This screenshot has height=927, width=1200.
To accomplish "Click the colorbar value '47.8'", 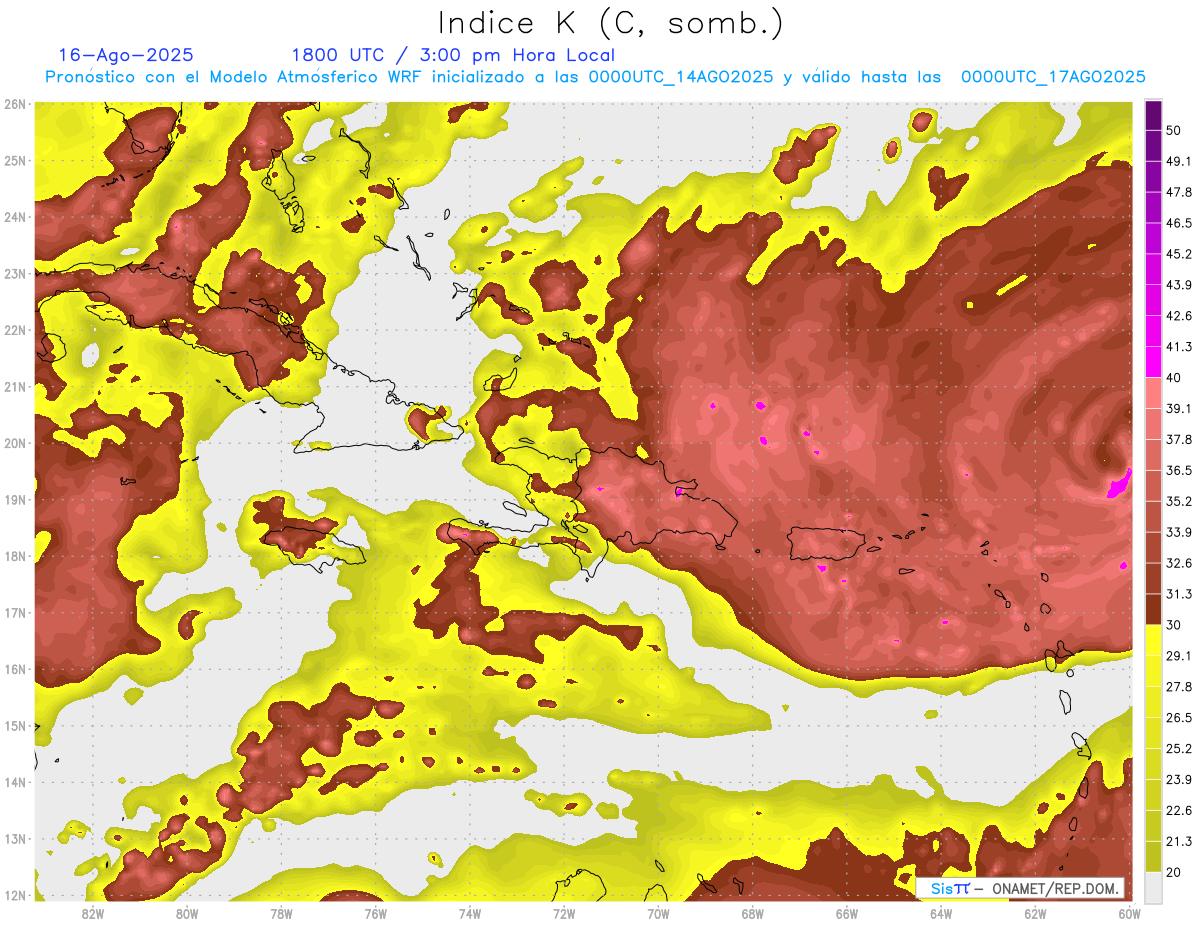I will tap(1179, 192).
